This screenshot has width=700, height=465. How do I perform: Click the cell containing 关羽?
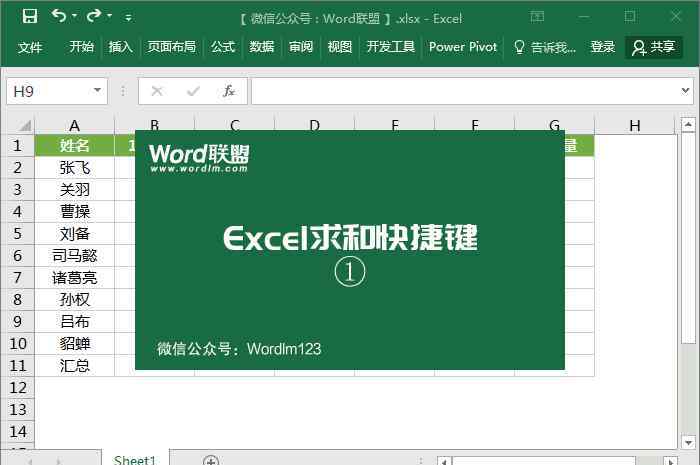[x=75, y=190]
